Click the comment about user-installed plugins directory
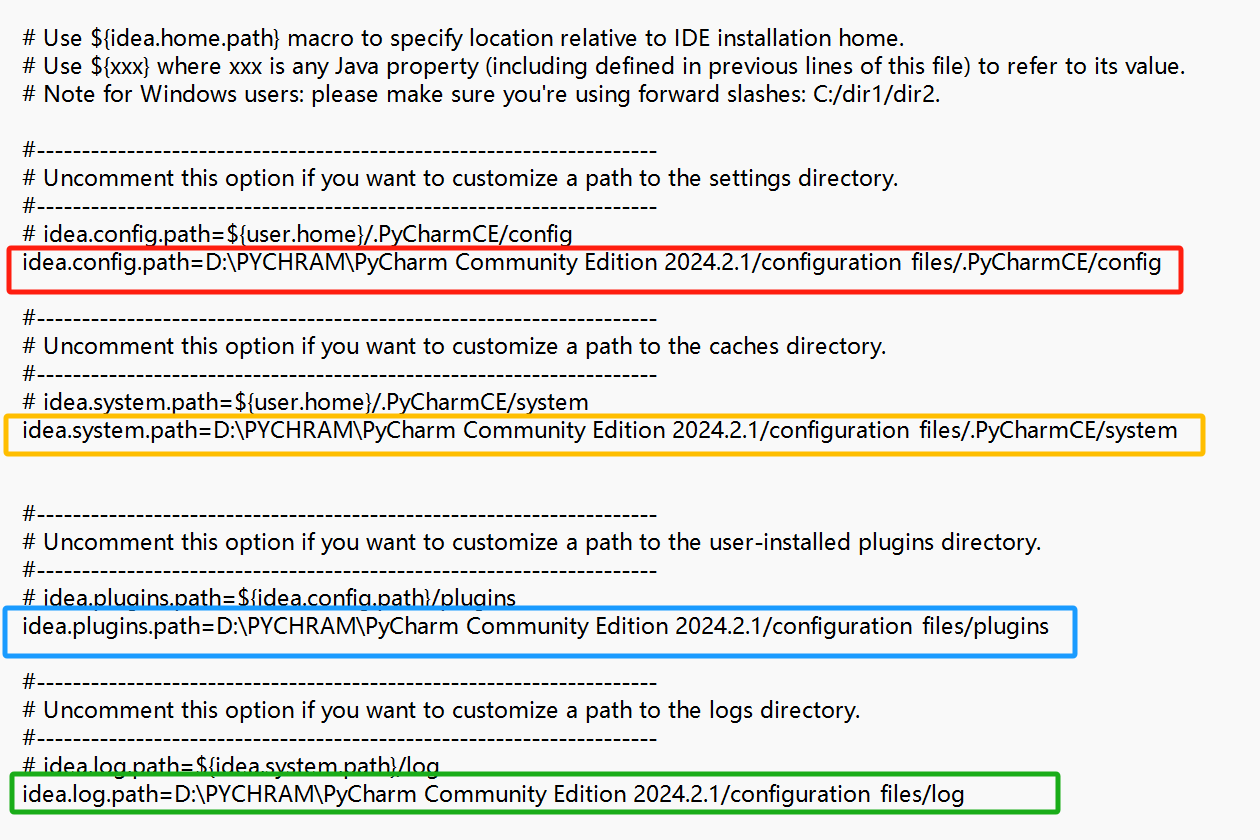The image size is (1260, 840). pos(532,543)
